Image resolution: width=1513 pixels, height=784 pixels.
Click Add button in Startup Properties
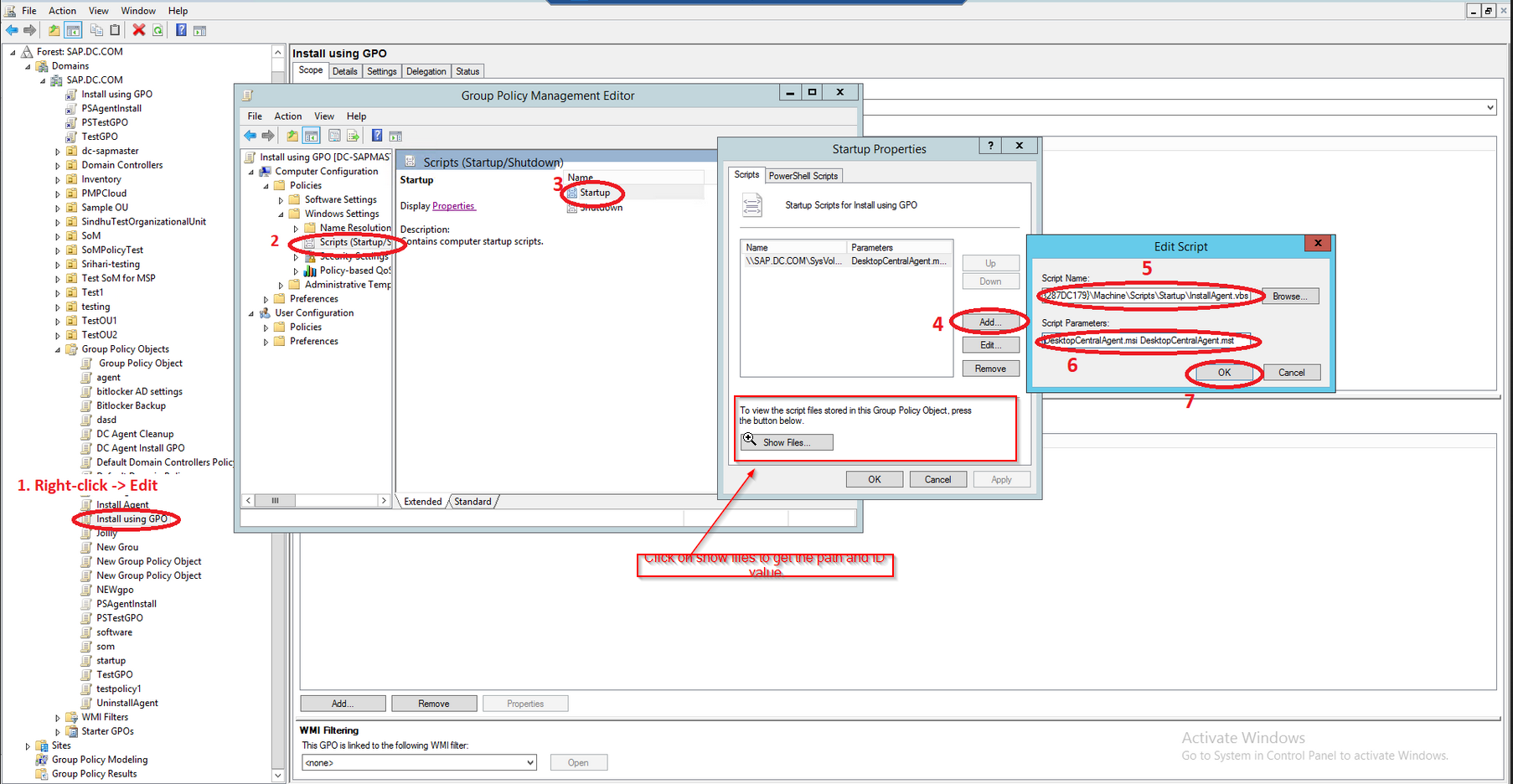990,322
